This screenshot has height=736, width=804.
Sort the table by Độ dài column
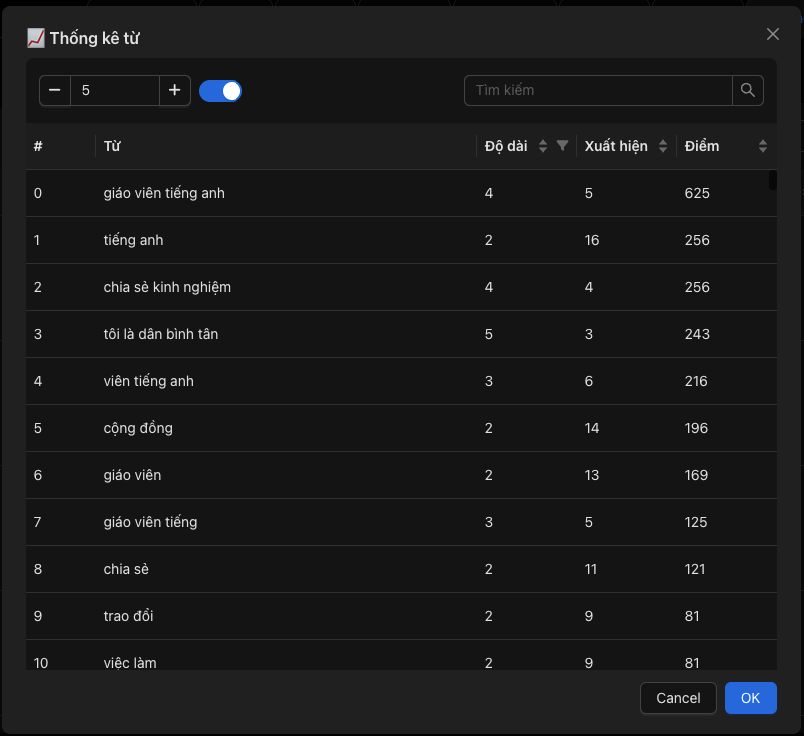click(543, 146)
